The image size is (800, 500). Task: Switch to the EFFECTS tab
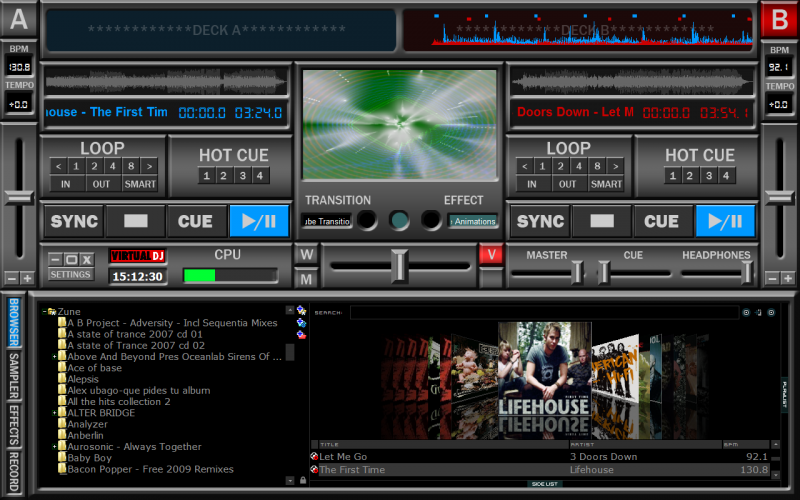(x=14, y=425)
